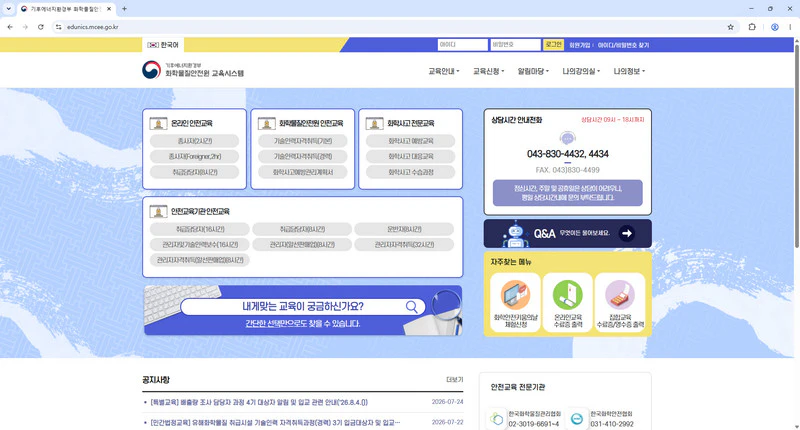800x430 pixels.
Task: Select 기술인력자격취득(기본) course
Action: pyautogui.click(x=303, y=141)
